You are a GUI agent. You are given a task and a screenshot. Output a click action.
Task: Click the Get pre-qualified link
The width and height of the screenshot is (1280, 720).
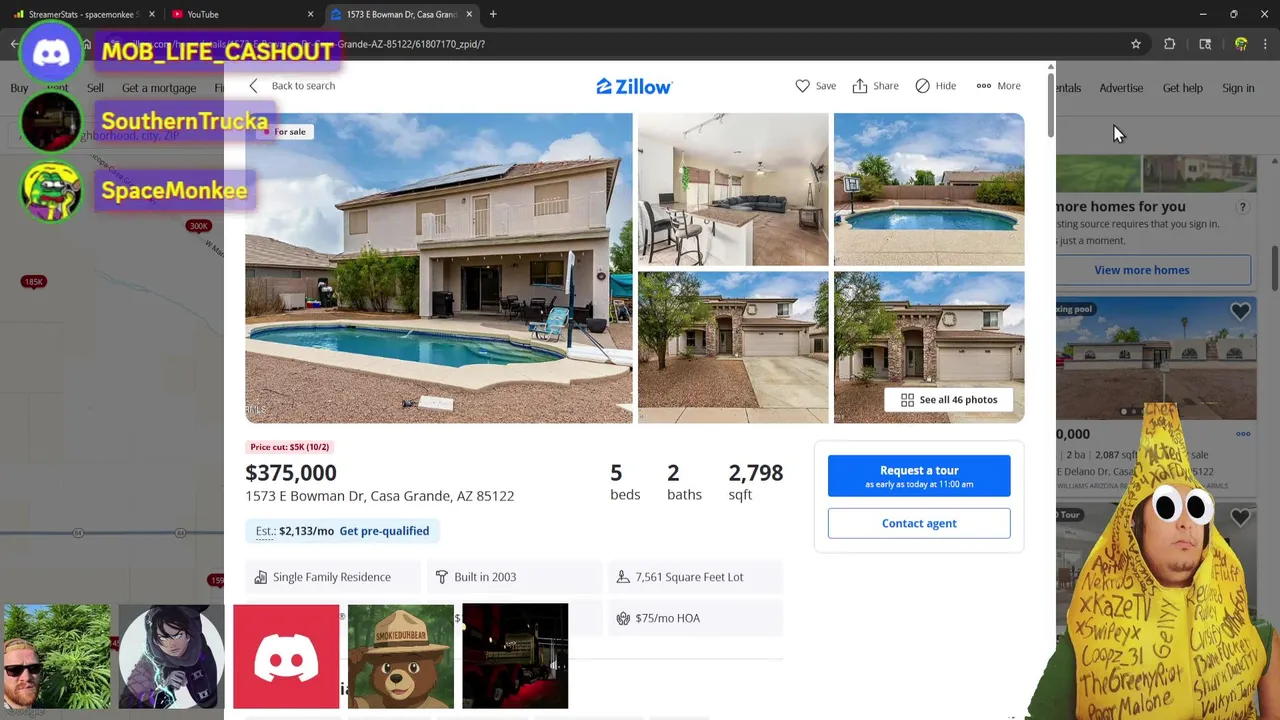coord(384,531)
